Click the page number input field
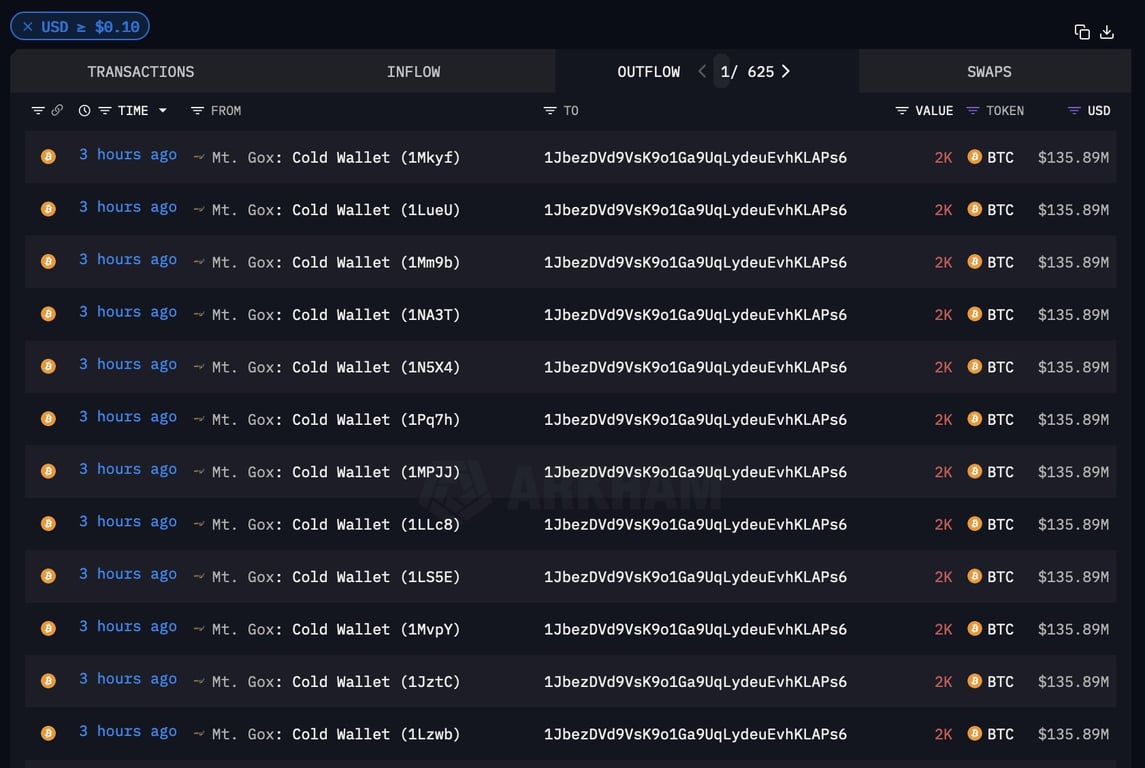 pyautogui.click(x=722, y=72)
